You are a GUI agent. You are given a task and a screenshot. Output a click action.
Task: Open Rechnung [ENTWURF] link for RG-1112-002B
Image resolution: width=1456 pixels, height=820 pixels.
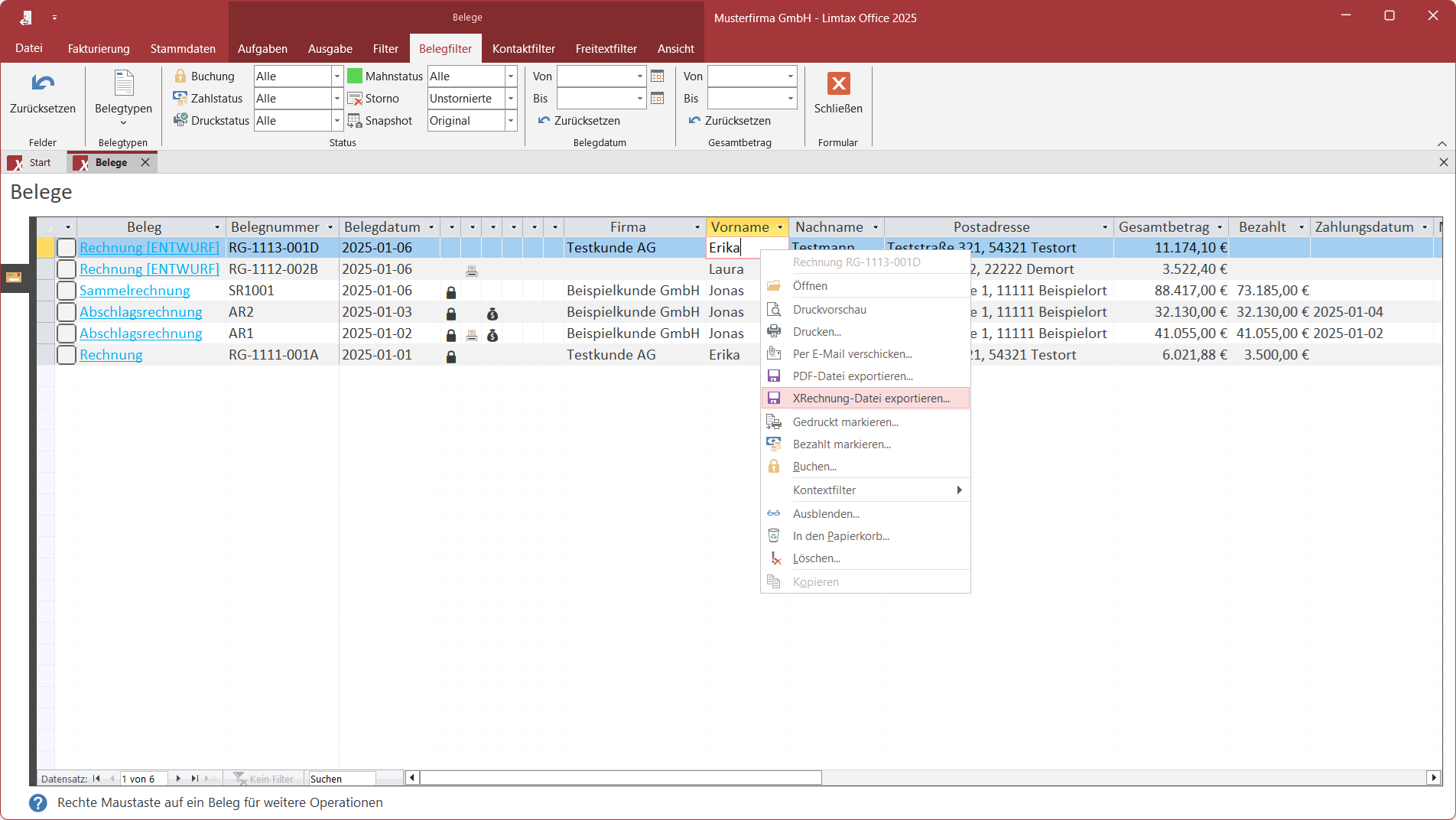click(149, 269)
